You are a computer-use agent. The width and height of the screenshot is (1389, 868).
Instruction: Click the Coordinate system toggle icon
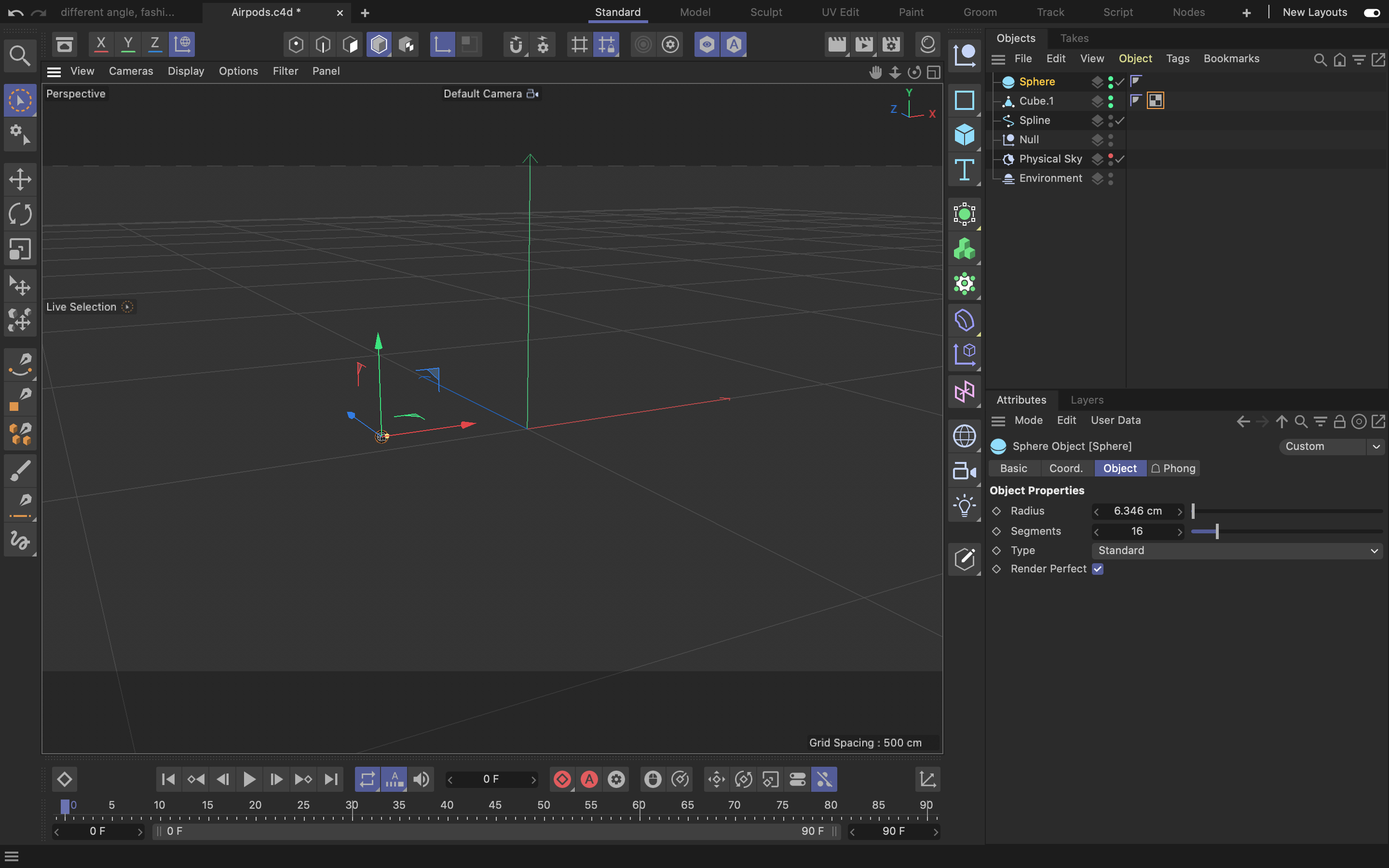[182, 43]
